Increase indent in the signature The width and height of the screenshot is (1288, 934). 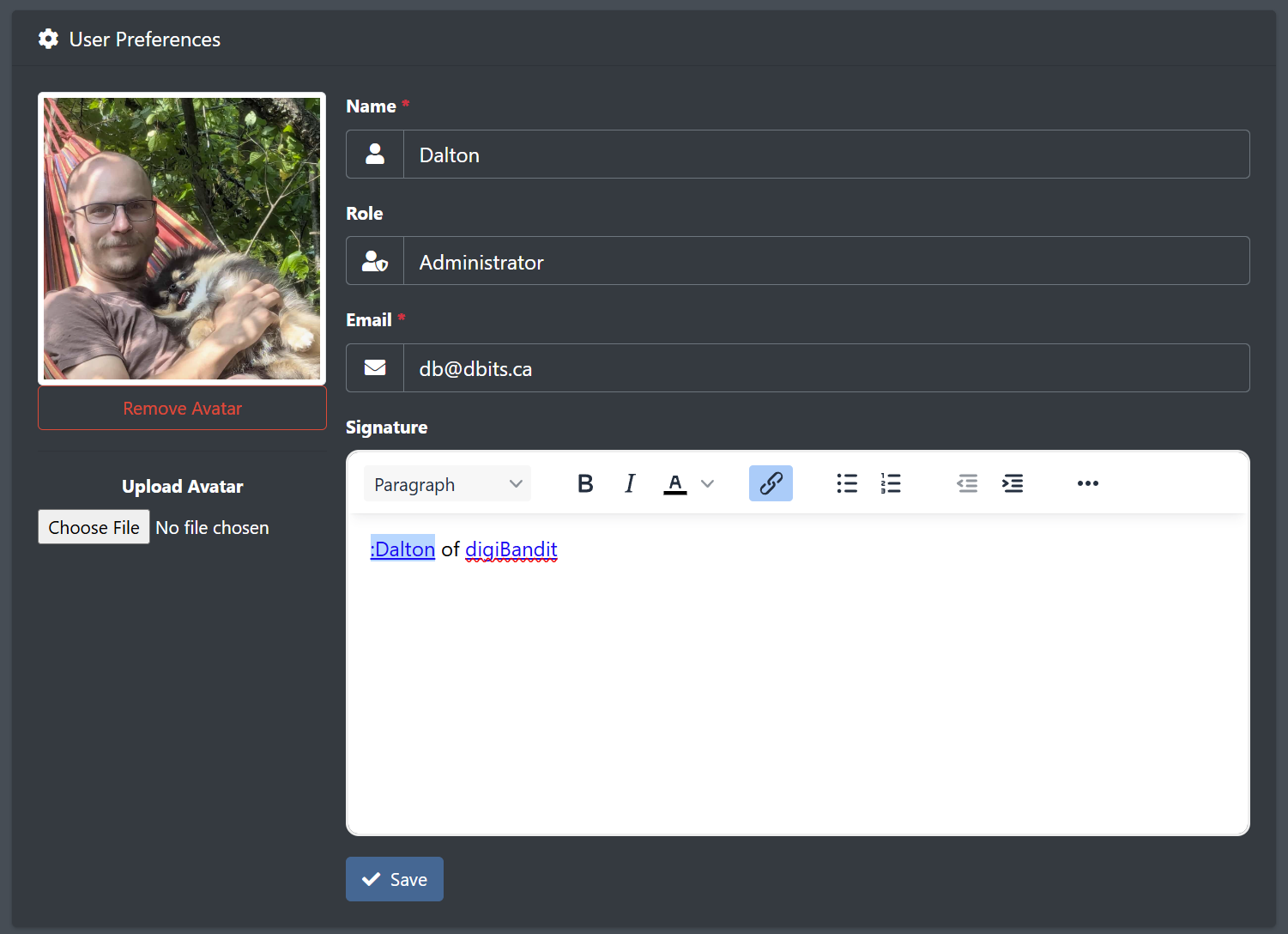[1013, 484]
